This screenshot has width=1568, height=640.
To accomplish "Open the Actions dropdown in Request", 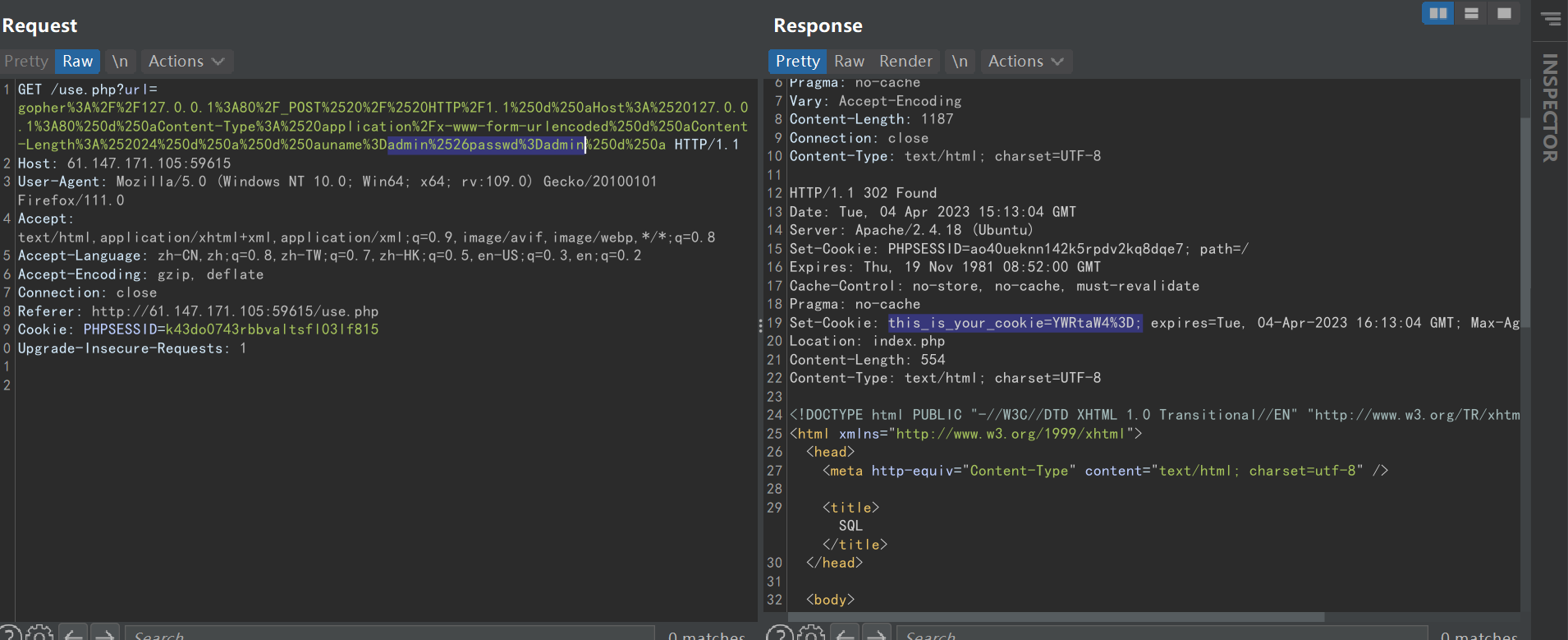I will click(186, 61).
